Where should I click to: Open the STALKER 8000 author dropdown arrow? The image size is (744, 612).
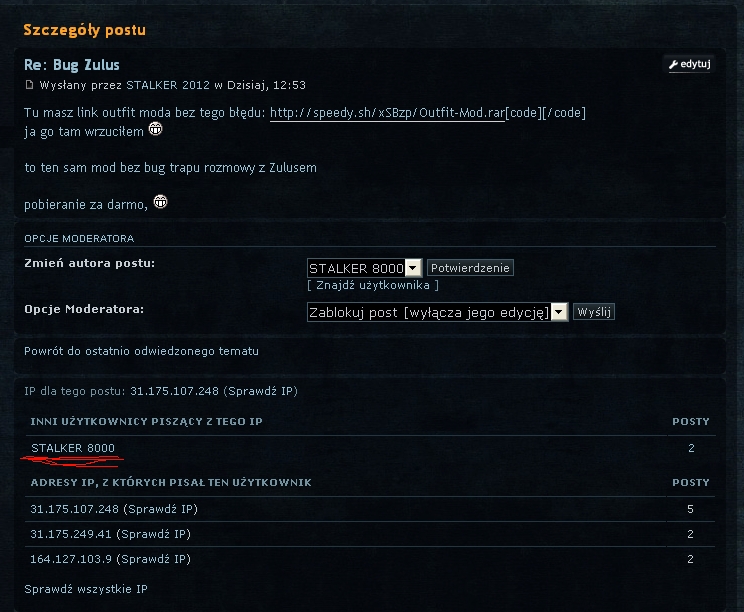[413, 268]
